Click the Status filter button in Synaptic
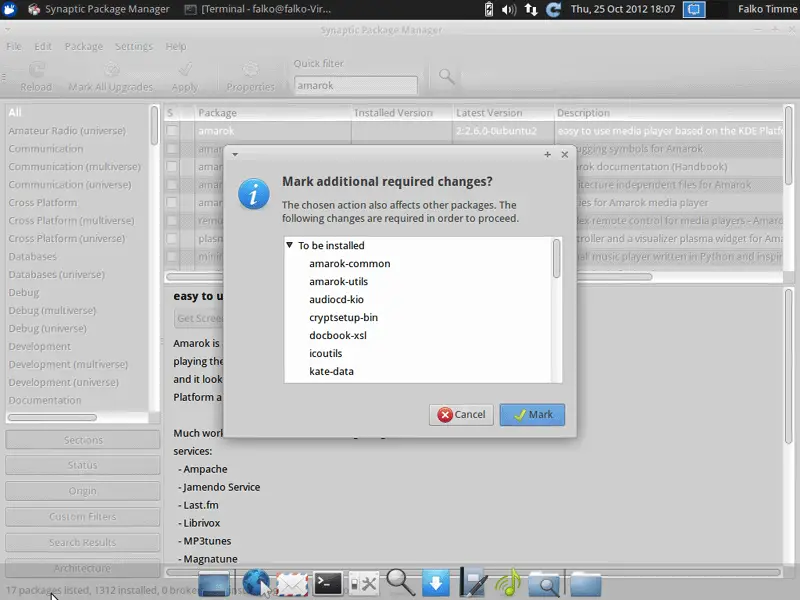Viewport: 800px width, 600px height. click(83, 465)
